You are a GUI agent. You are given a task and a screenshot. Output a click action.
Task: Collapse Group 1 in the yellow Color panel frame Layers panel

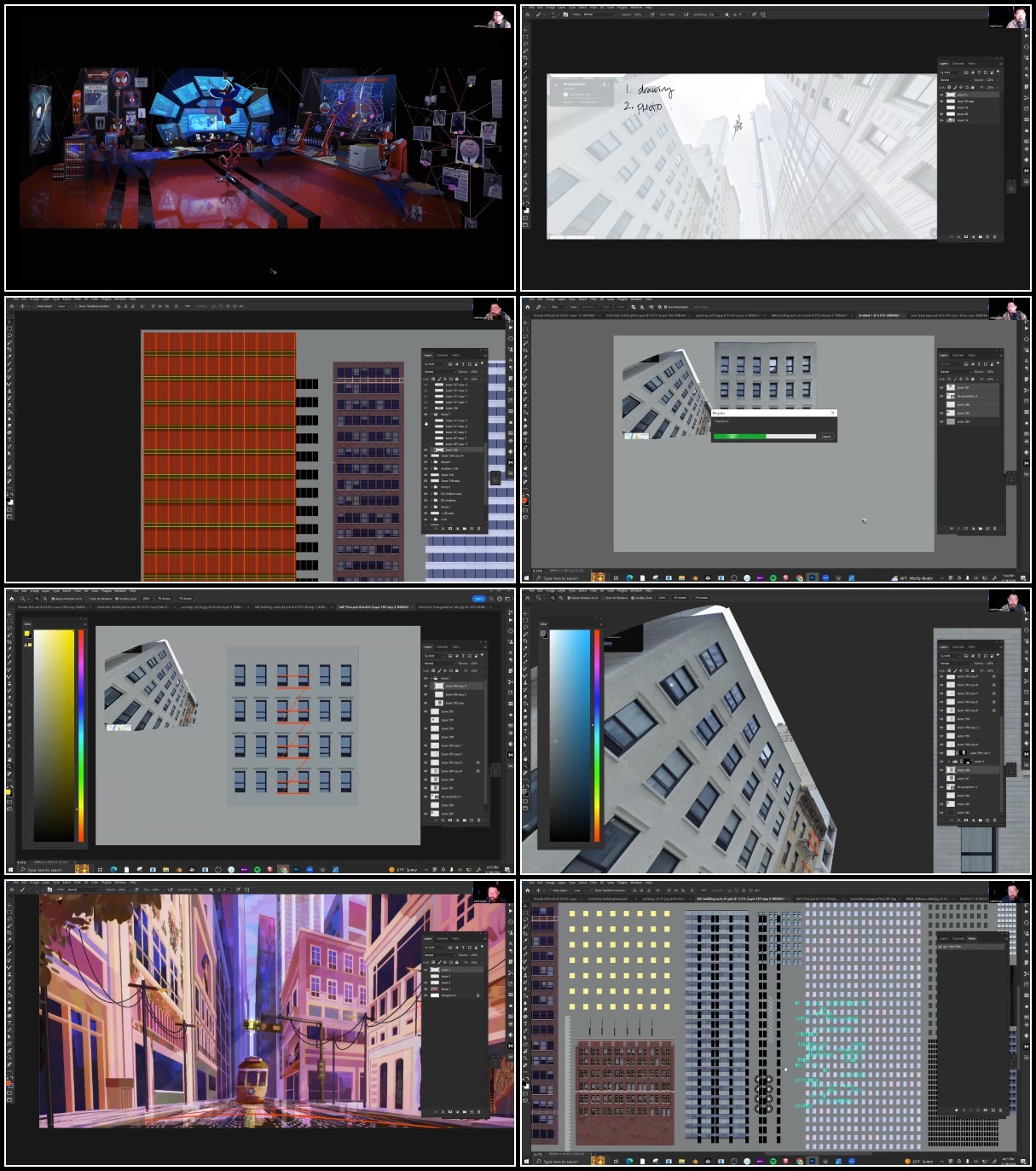(431, 678)
